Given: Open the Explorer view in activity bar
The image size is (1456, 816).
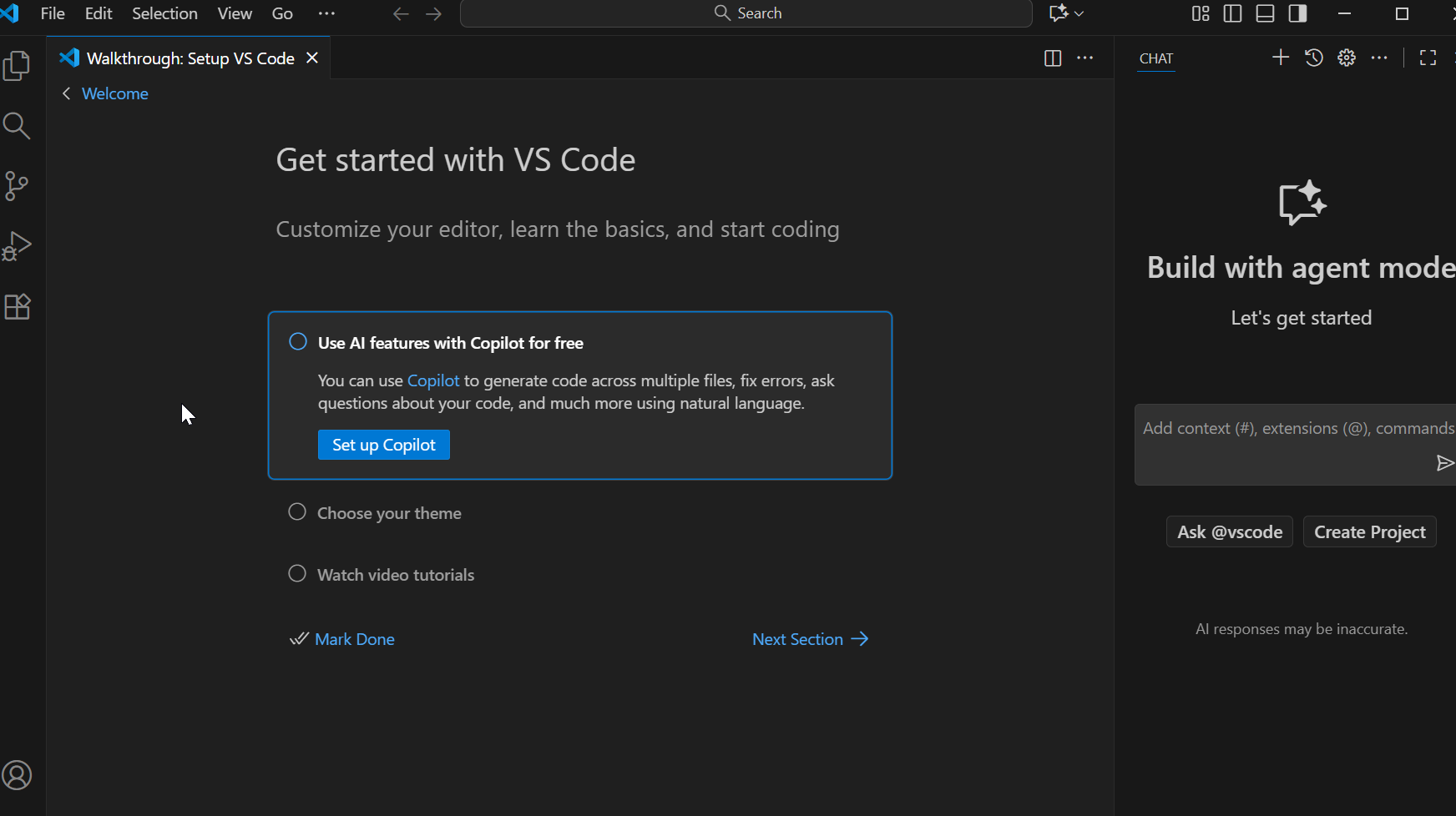Looking at the screenshot, I should 18,66.
